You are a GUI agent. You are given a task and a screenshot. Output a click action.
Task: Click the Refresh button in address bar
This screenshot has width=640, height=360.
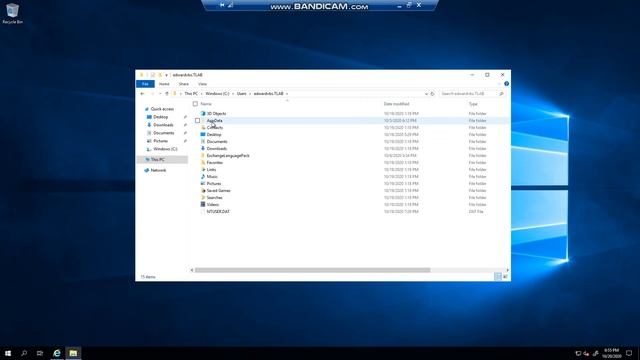[433, 94]
